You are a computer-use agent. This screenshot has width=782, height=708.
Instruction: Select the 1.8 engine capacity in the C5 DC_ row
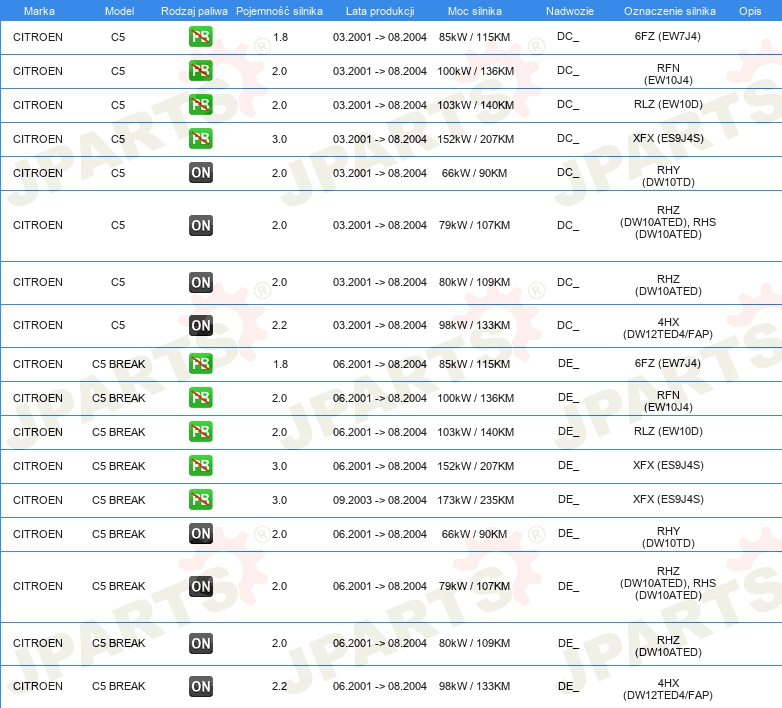click(280, 37)
